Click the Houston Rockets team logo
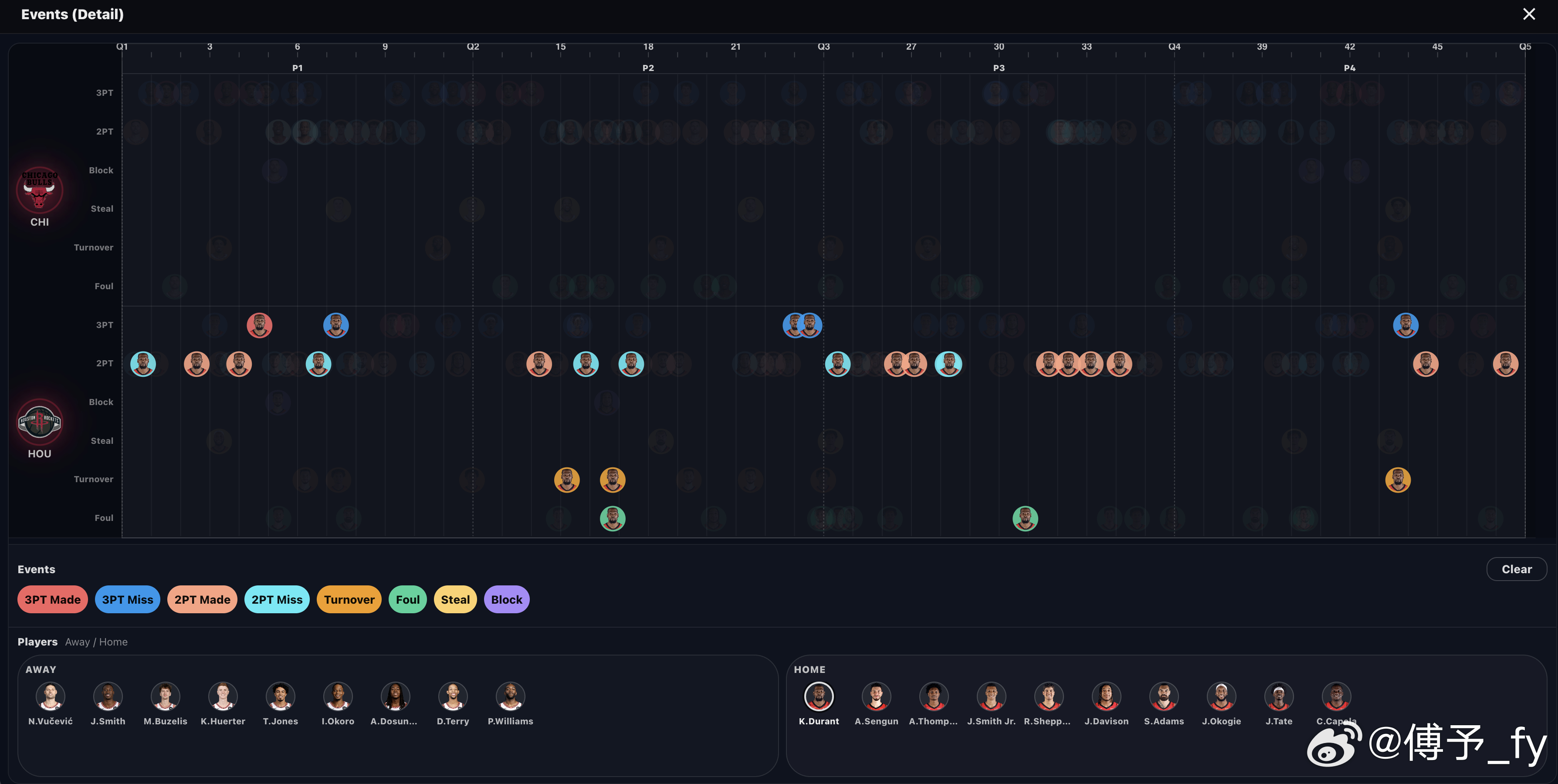 click(x=39, y=421)
